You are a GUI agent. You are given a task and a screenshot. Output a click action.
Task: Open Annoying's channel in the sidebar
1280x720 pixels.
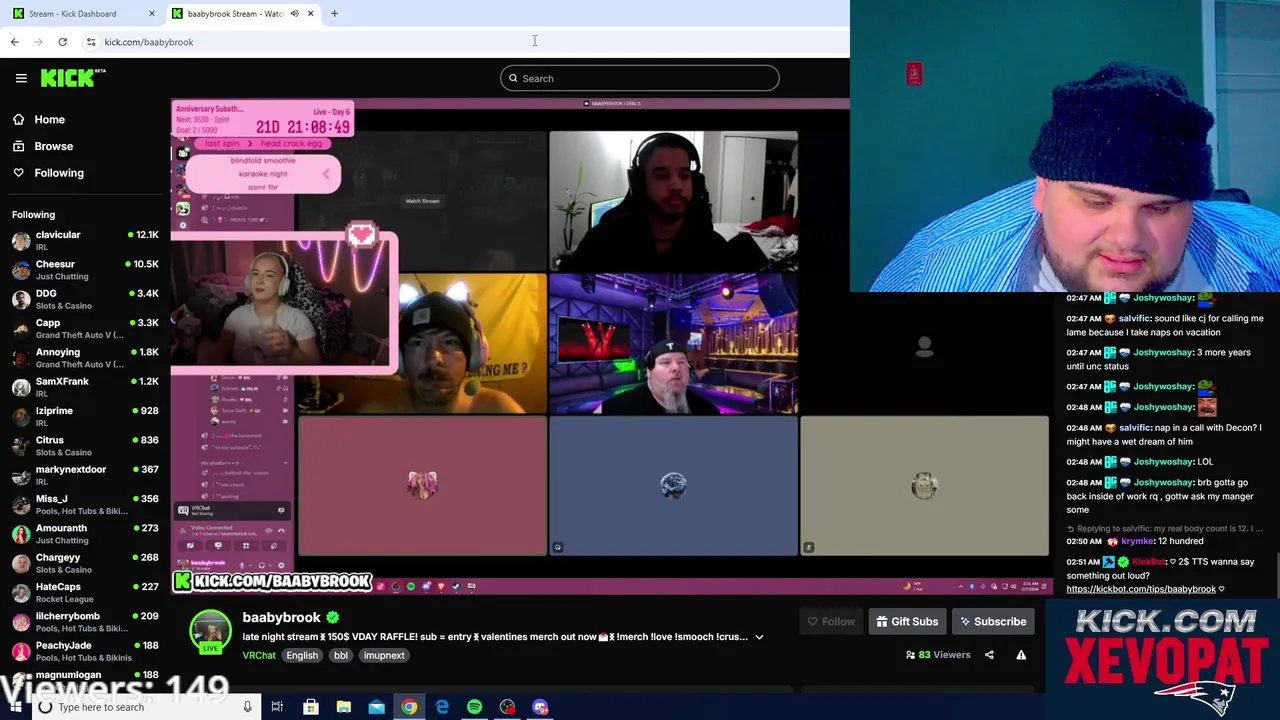pos(84,358)
